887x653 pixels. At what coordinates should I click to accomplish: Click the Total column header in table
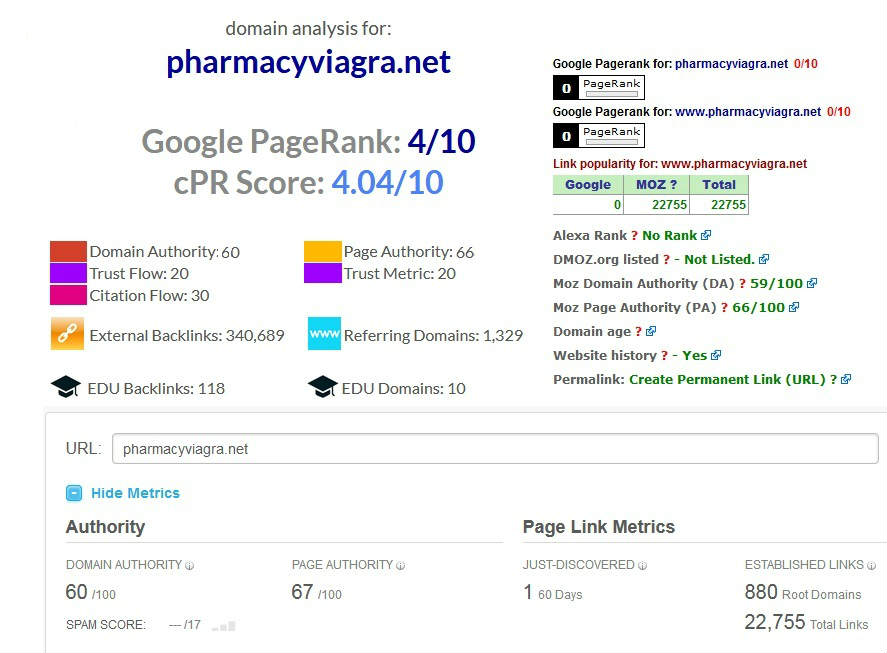[x=719, y=184]
